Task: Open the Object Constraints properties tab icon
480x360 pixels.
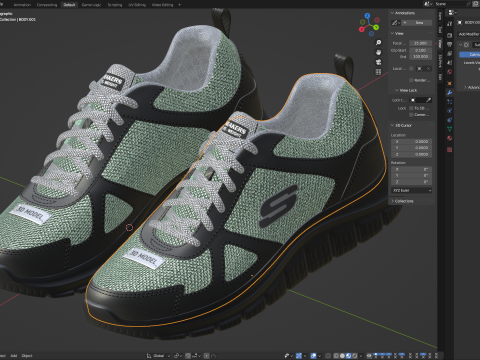Action: coord(450,120)
